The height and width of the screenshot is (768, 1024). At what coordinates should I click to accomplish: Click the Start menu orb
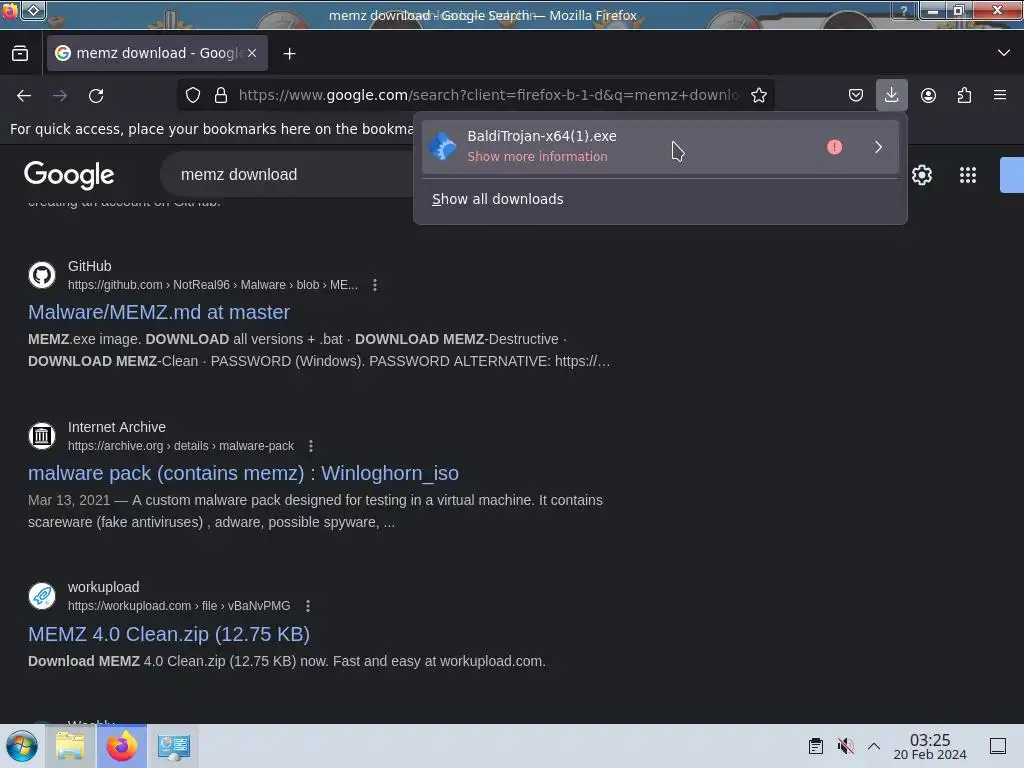point(22,746)
